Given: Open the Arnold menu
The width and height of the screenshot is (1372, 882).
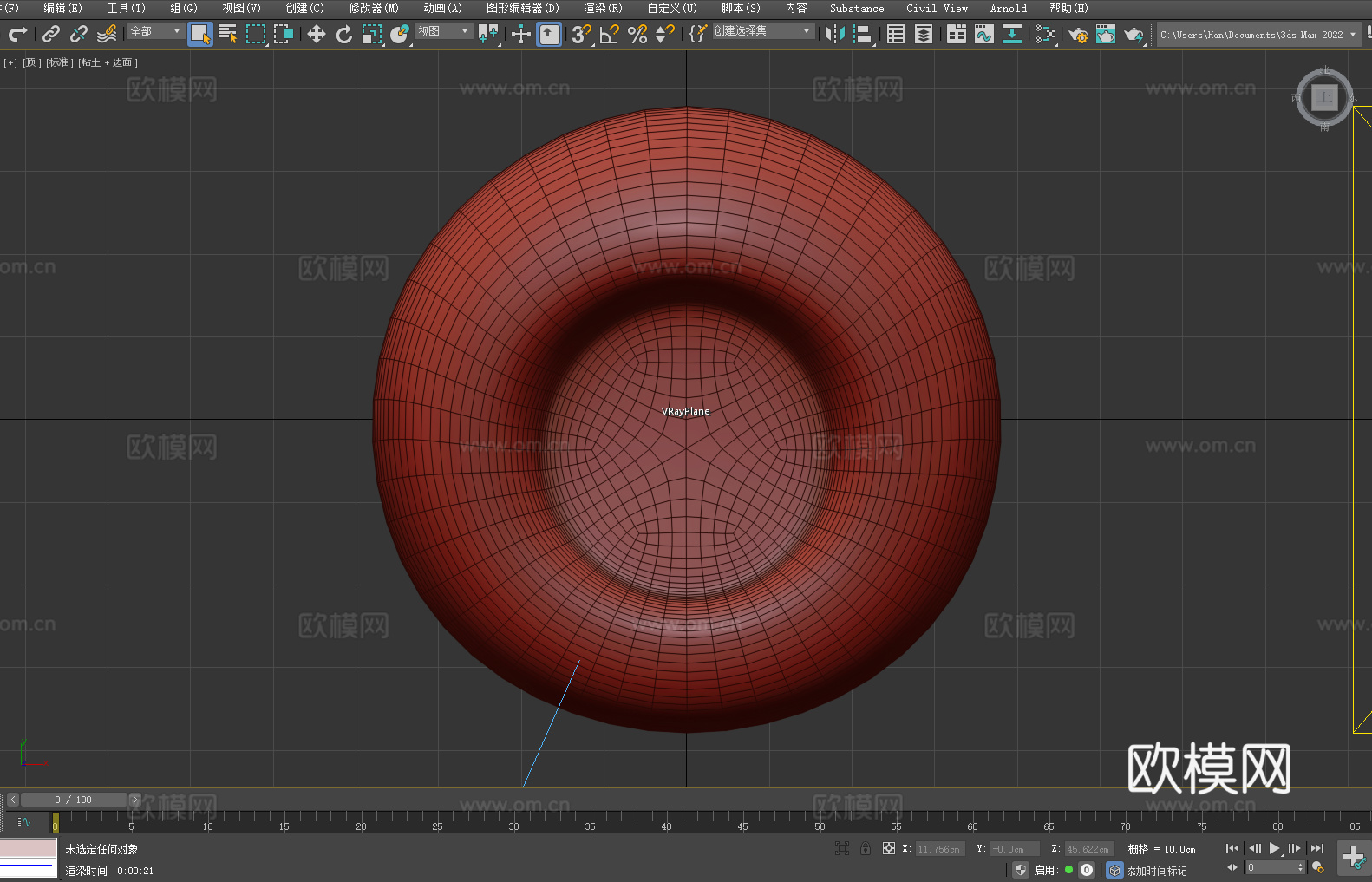Looking at the screenshot, I should pyautogui.click(x=1008, y=8).
